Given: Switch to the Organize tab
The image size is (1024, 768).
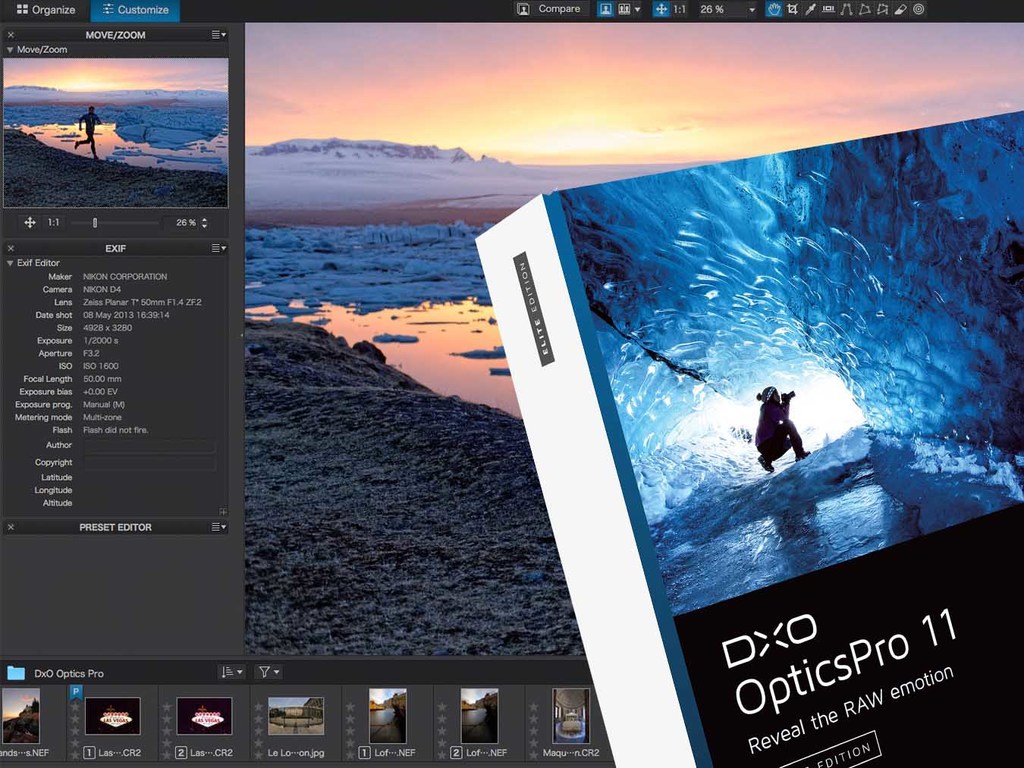Looking at the screenshot, I should pyautogui.click(x=46, y=10).
